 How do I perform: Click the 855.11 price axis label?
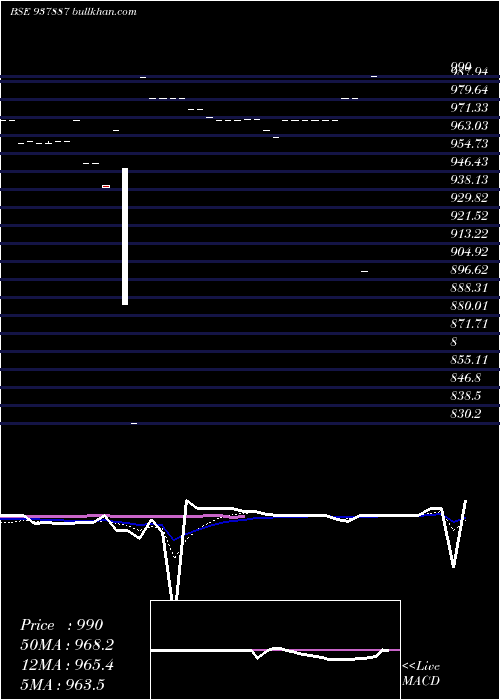point(469,360)
